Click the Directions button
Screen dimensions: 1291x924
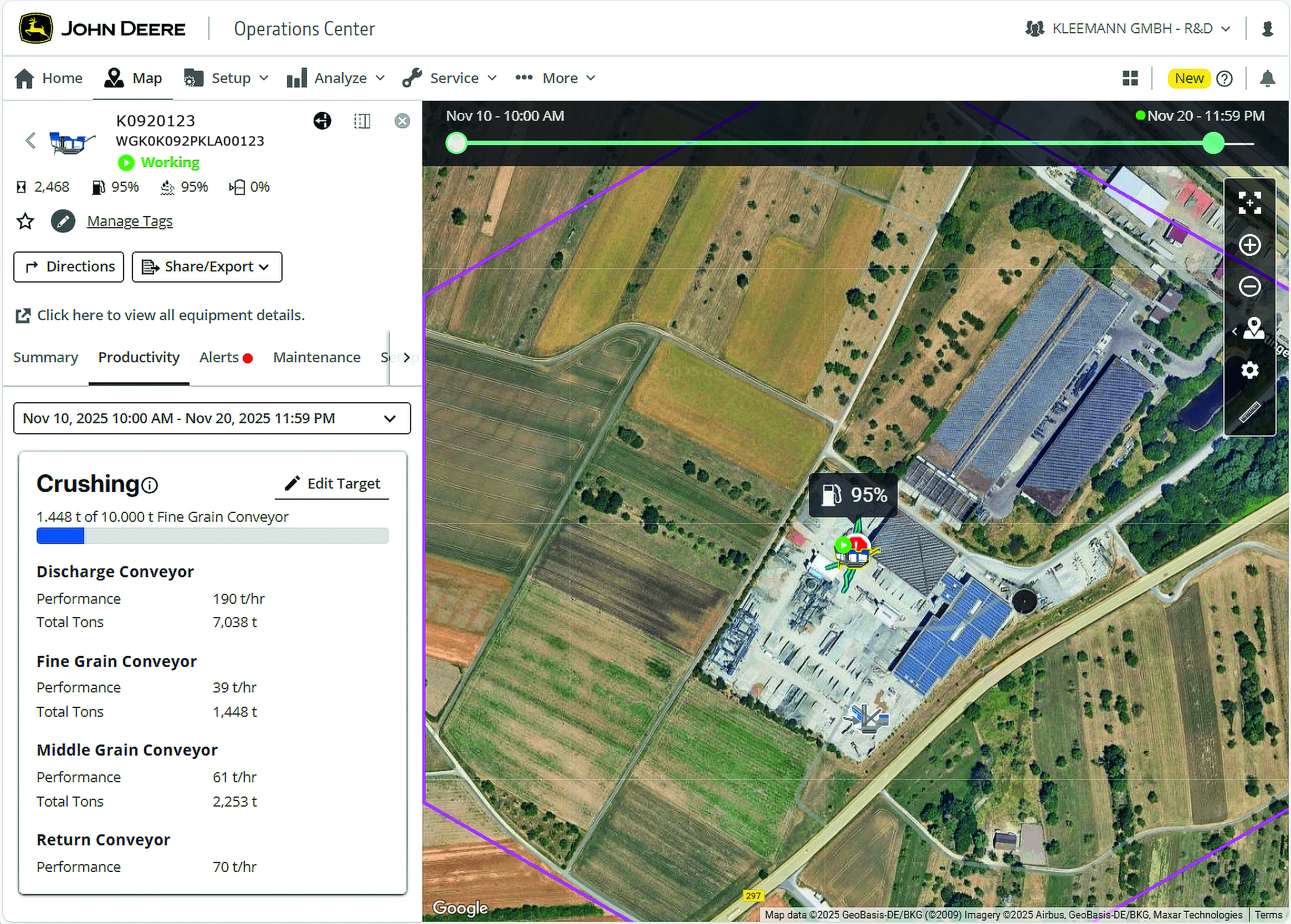[x=69, y=267]
